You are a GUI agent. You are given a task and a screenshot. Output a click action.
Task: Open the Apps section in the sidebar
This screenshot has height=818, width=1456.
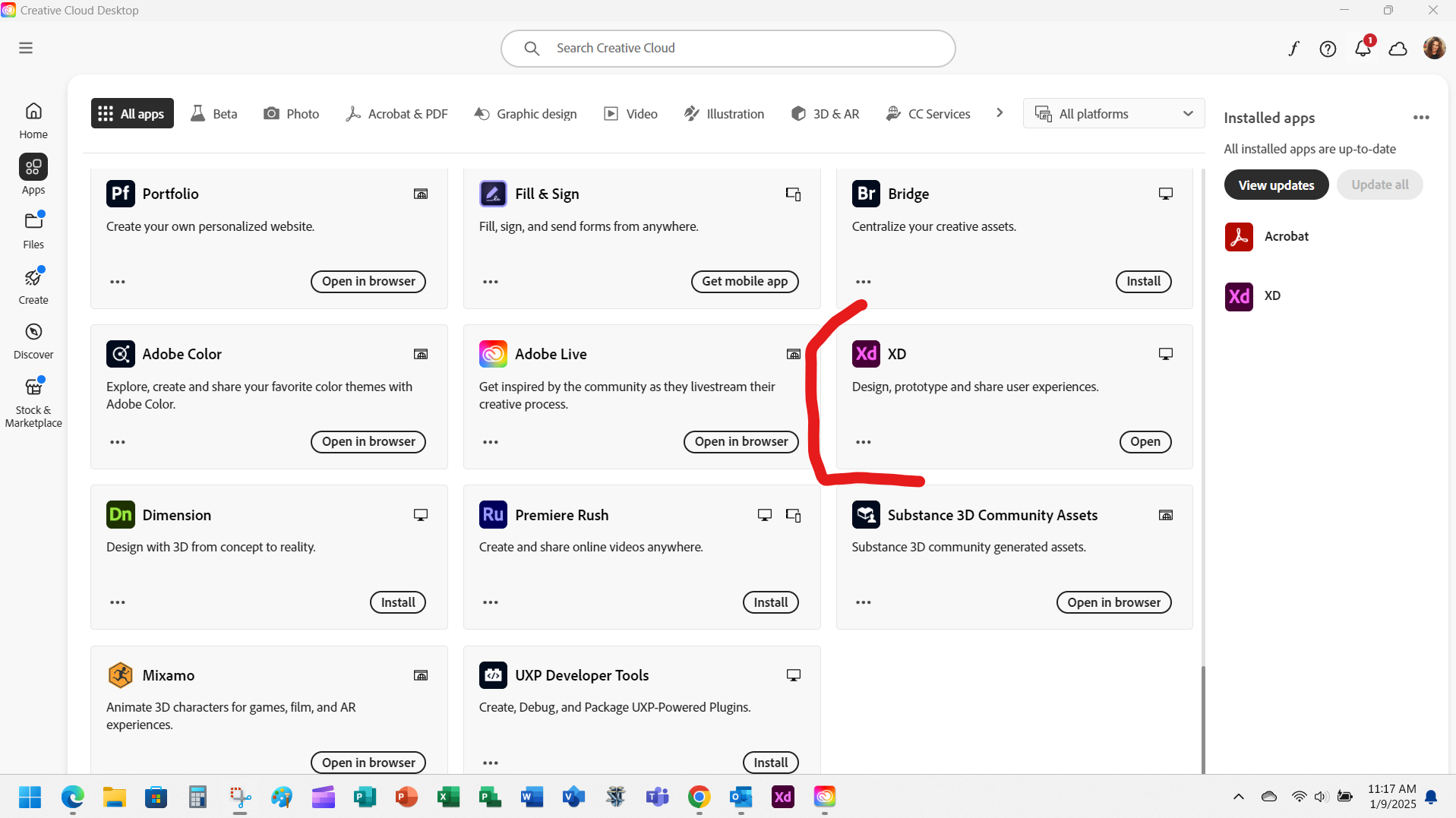pos(33,175)
